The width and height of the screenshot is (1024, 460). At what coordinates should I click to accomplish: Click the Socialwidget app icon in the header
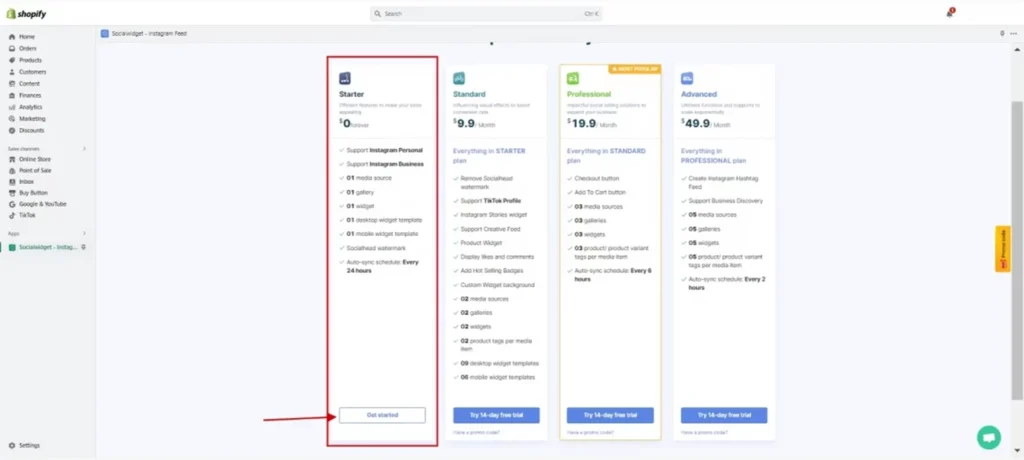click(104, 33)
